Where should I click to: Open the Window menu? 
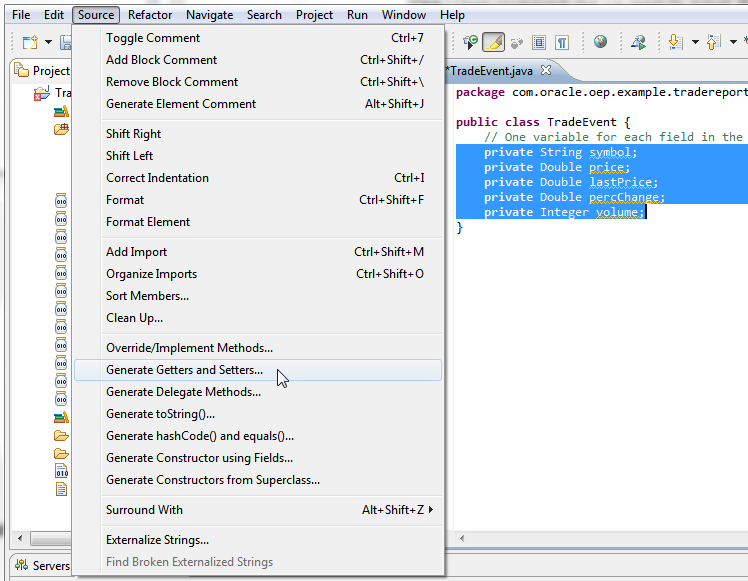point(404,15)
